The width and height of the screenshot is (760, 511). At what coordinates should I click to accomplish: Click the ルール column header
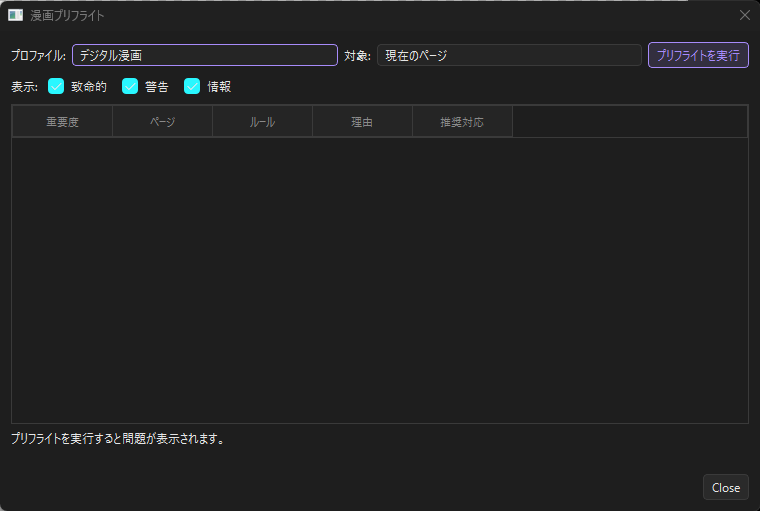point(262,122)
